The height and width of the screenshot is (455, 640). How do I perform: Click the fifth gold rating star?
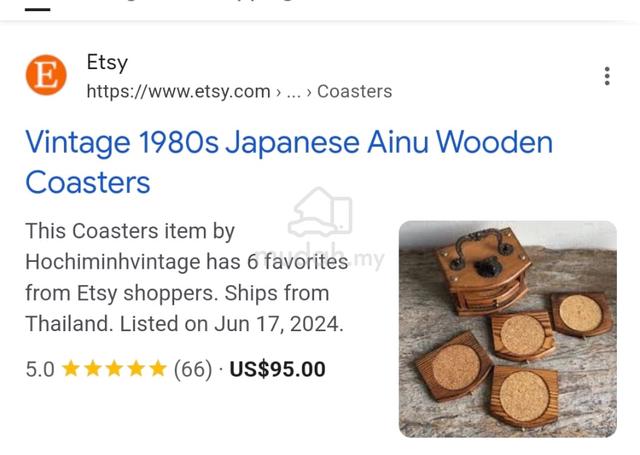click(158, 368)
